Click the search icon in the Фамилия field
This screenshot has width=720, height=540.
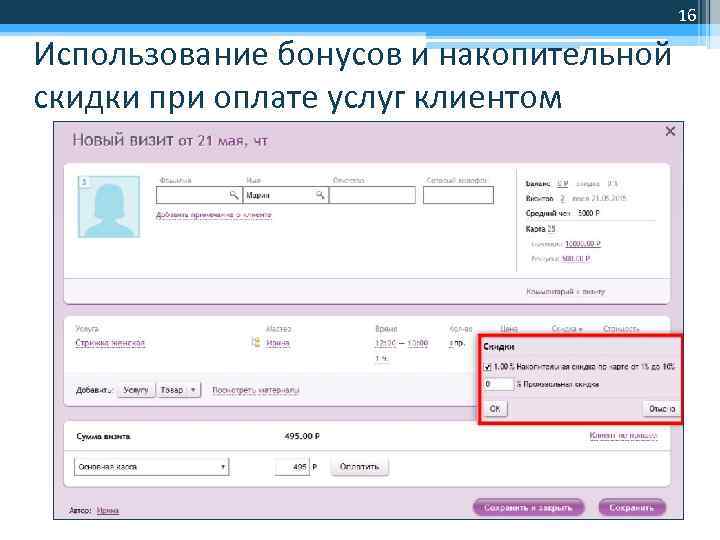(234, 195)
